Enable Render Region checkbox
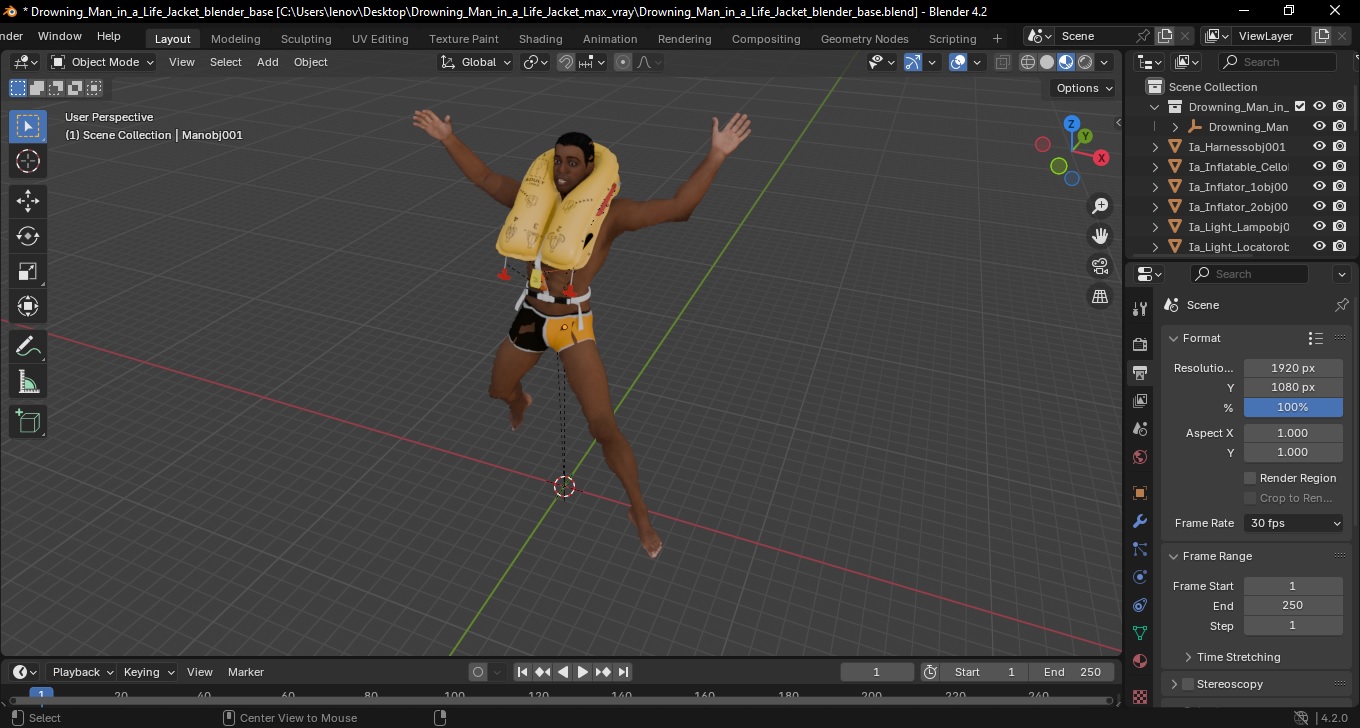Screen dimensions: 1360x728 pos(1250,478)
